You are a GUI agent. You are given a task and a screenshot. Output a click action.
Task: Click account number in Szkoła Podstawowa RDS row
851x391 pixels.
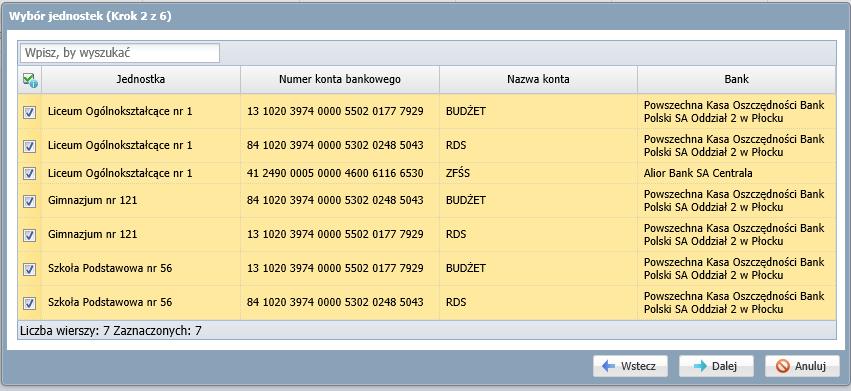[340, 302]
